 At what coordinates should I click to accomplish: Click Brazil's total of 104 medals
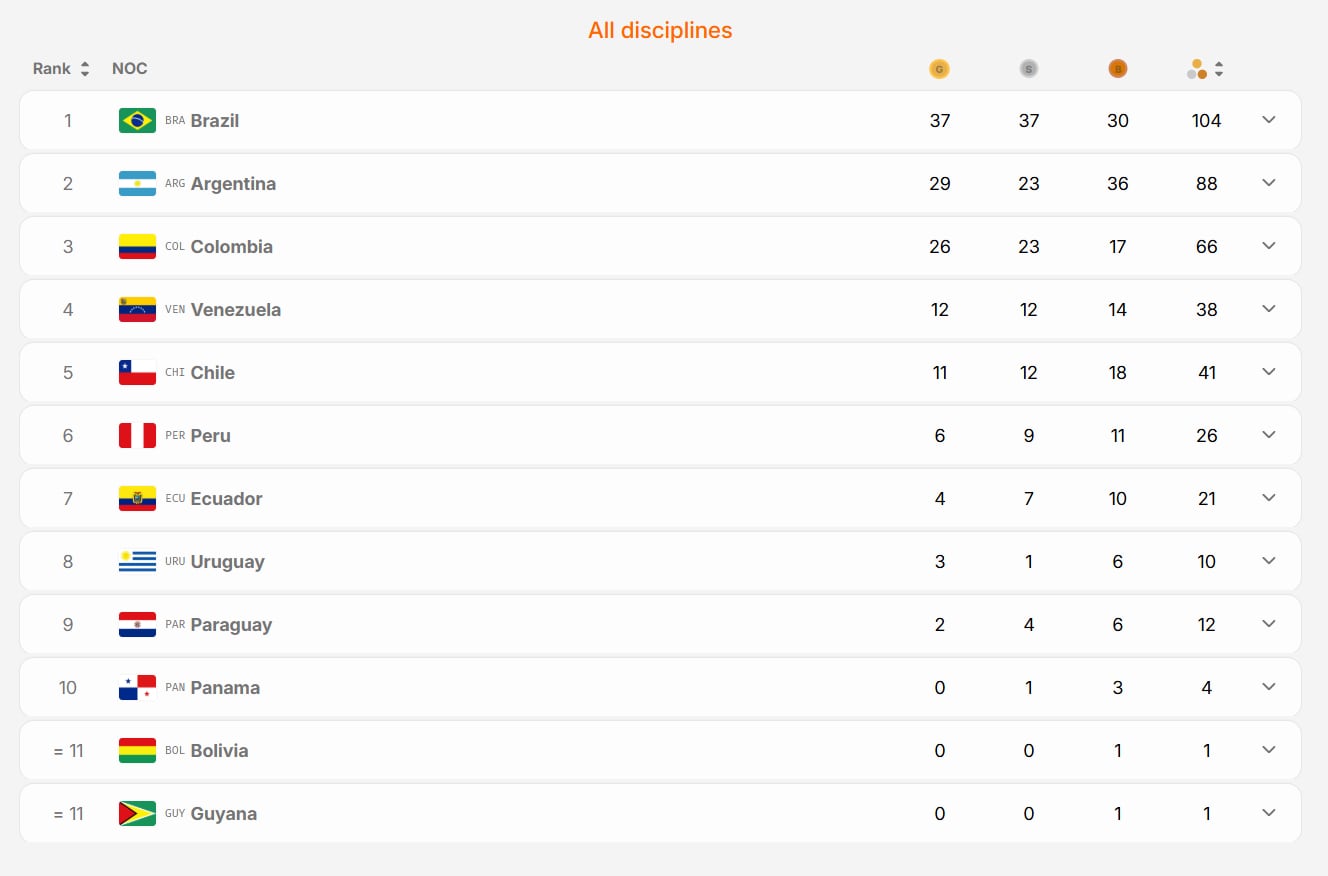[1207, 121]
